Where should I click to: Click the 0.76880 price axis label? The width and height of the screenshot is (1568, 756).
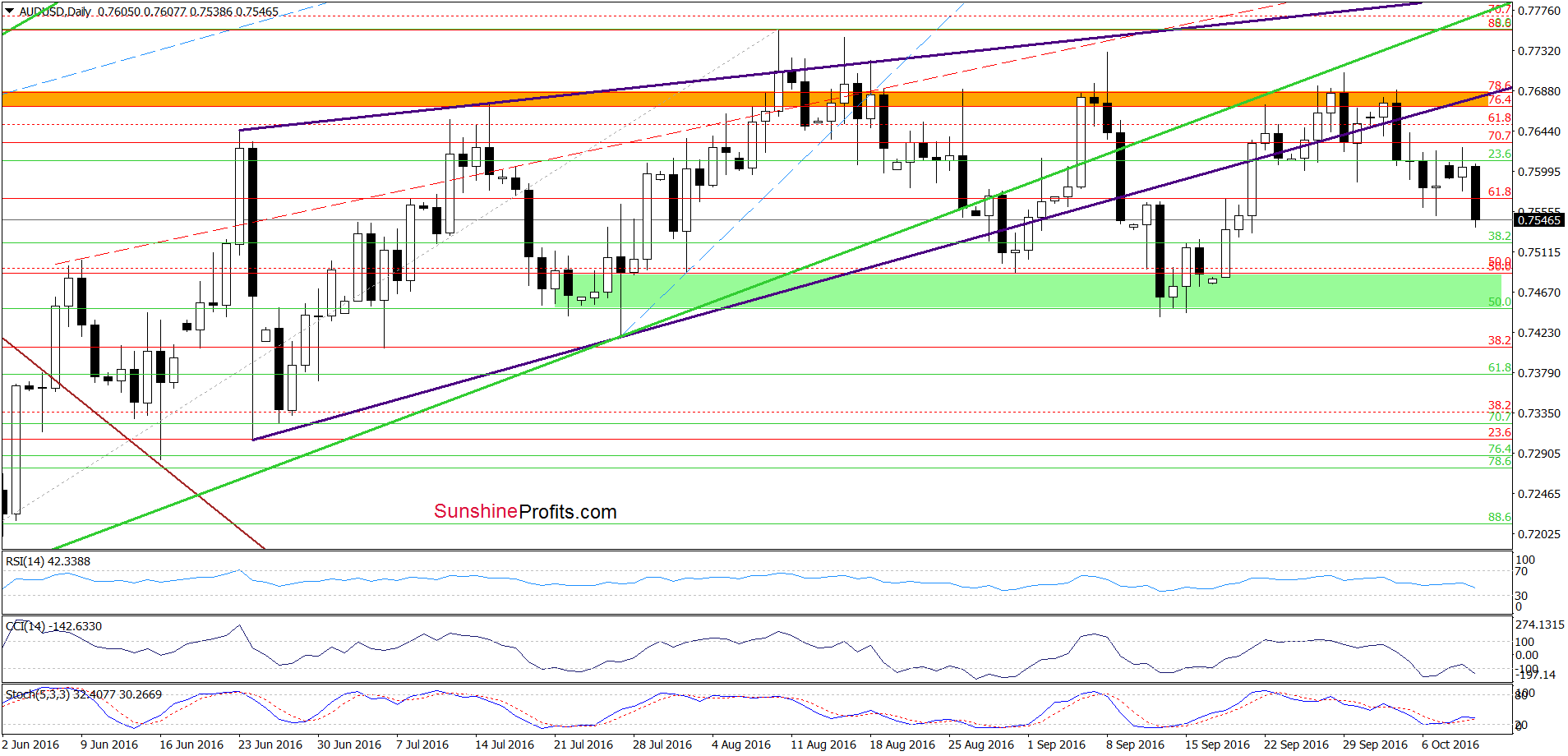(x=1538, y=91)
